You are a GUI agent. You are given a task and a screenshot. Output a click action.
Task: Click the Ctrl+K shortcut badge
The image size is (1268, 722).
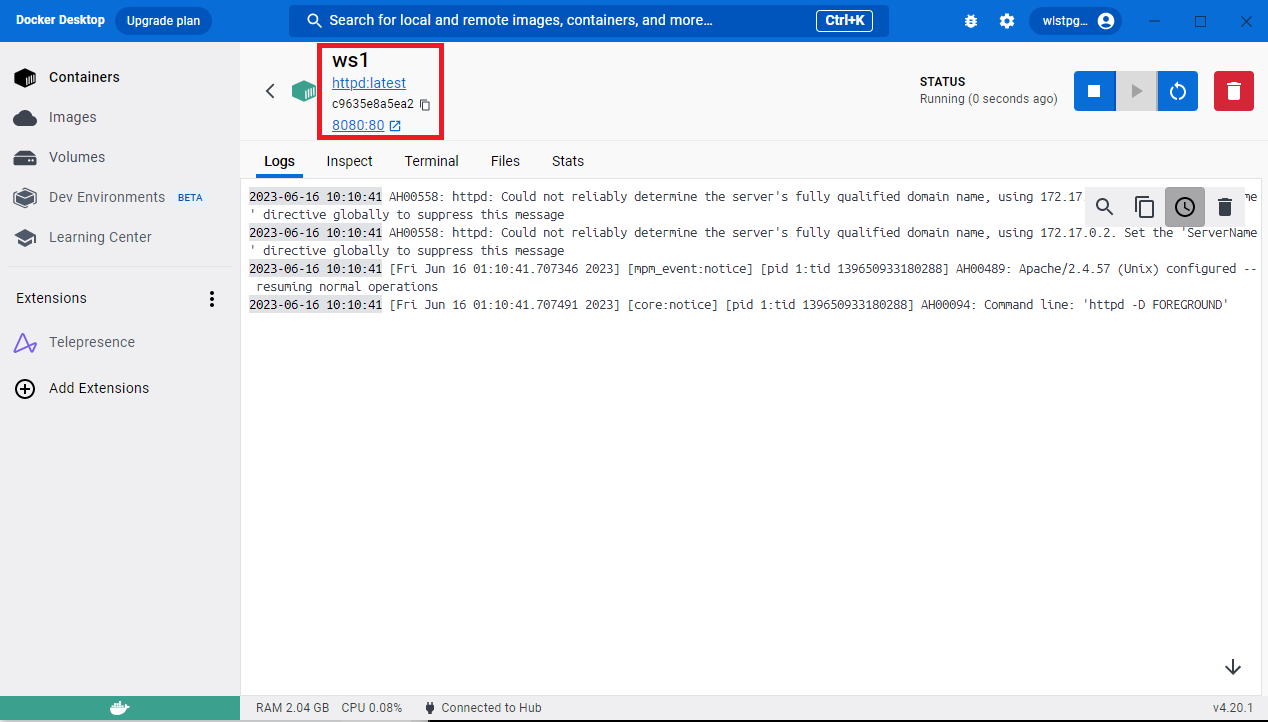pos(846,21)
